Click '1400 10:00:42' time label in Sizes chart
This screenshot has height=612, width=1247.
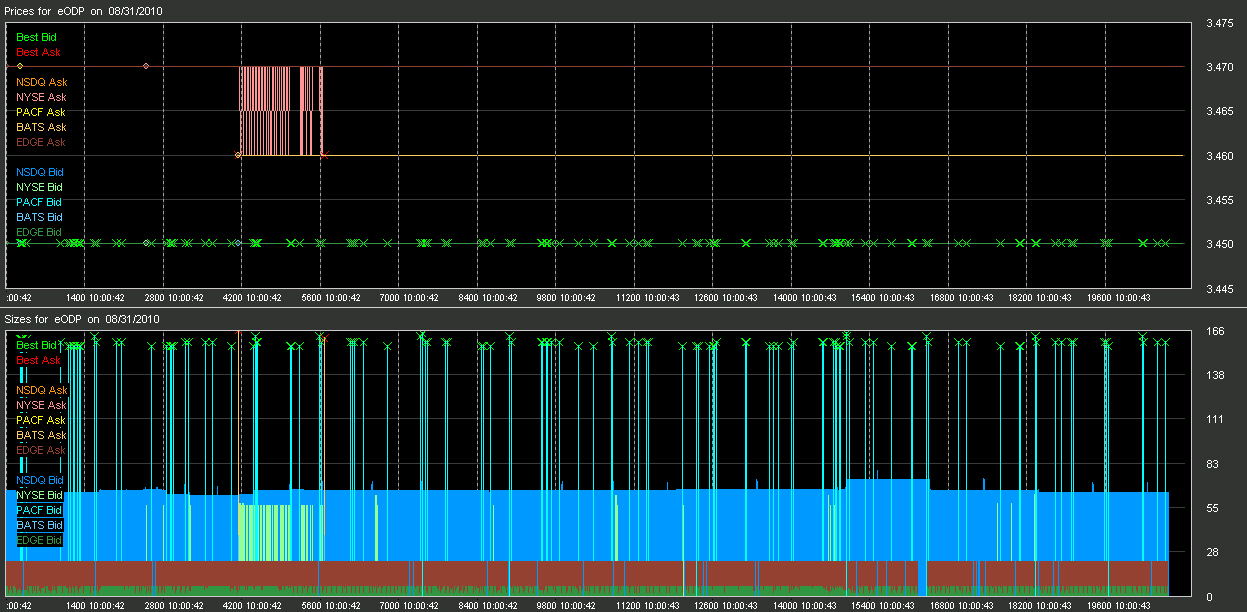[x=95, y=606]
